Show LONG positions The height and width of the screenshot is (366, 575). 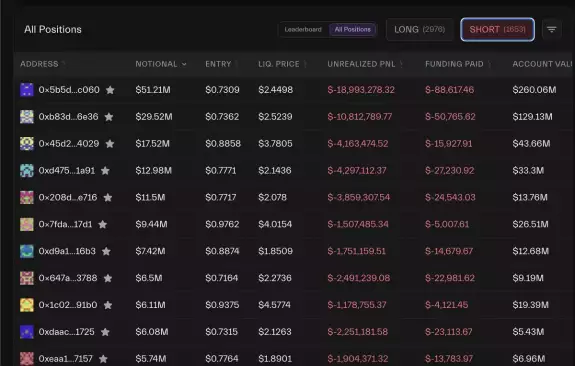pyautogui.click(x=420, y=29)
